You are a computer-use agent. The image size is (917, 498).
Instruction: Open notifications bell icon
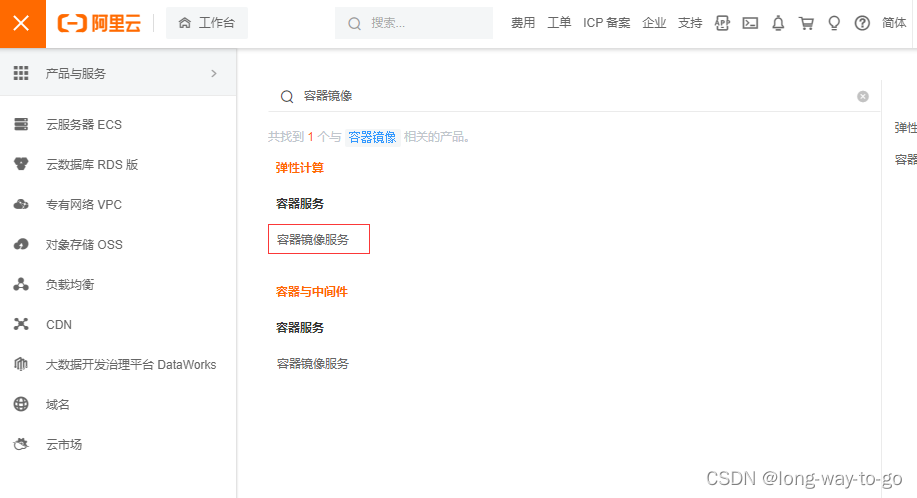click(778, 23)
